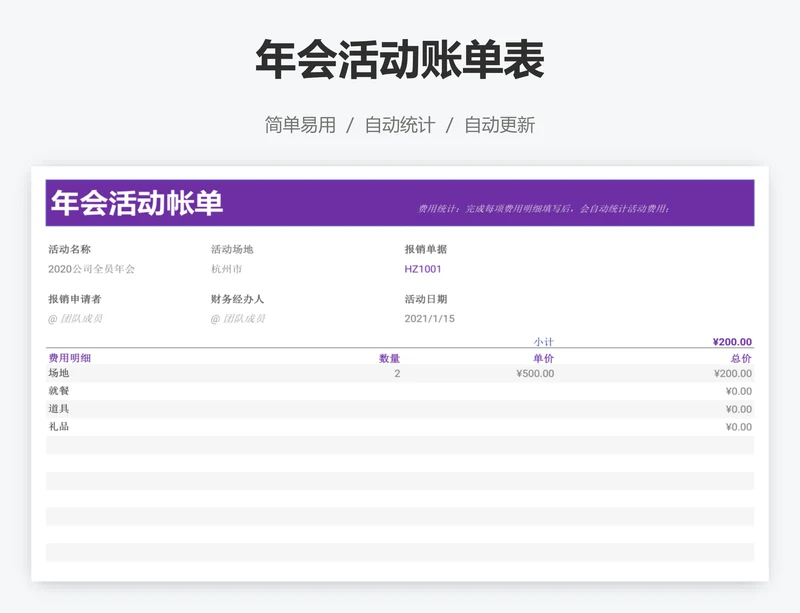Click the @团队成员 field under 报销申请者
800x613 pixels.
pos(75,318)
